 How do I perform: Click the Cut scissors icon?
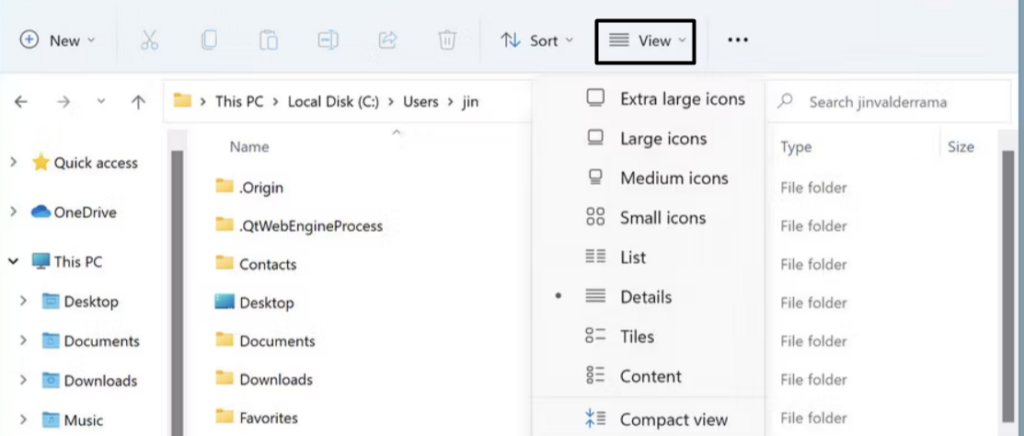coord(149,40)
